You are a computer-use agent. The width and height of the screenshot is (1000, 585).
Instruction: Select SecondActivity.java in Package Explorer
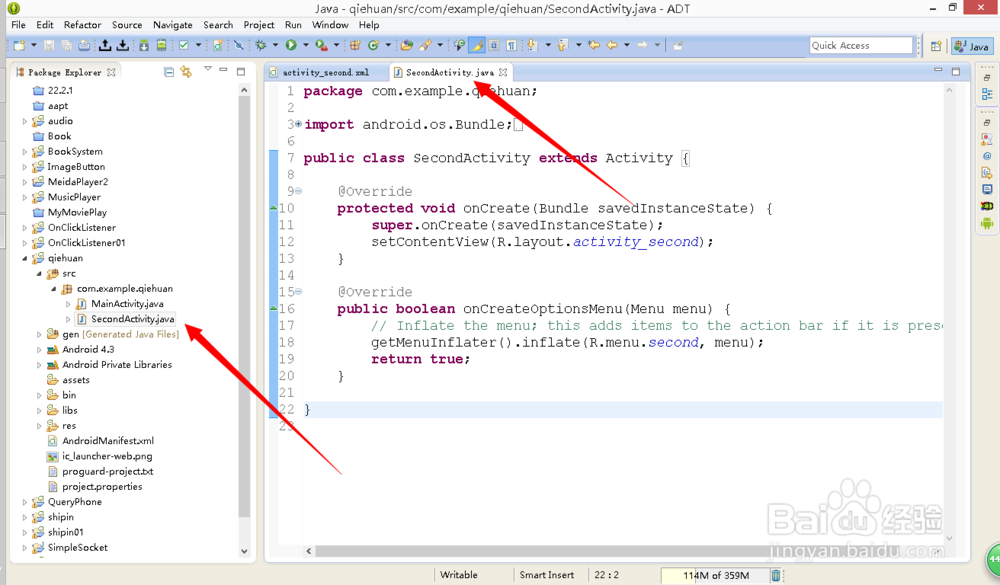click(x=132, y=319)
